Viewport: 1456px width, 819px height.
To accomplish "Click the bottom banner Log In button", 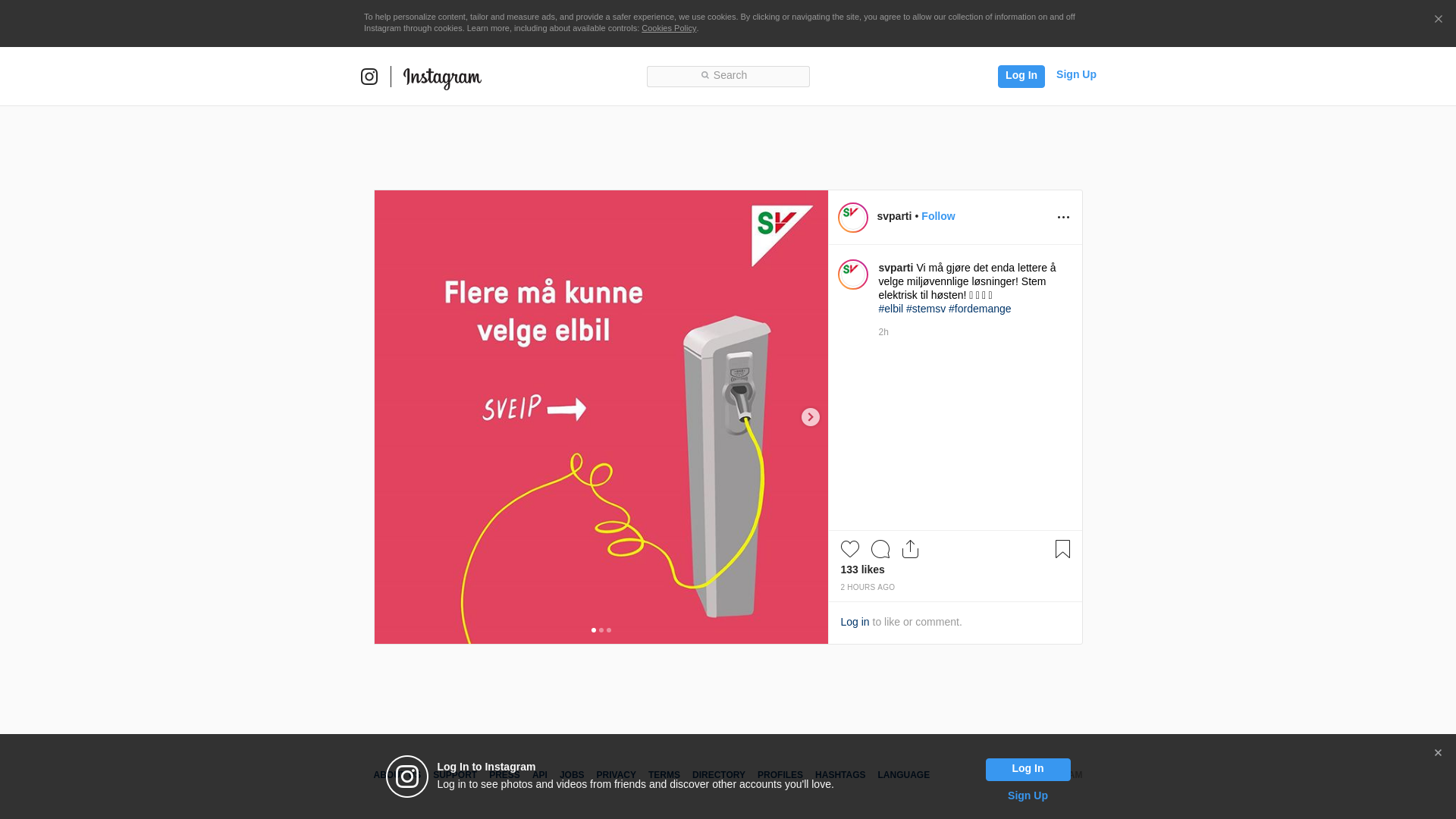I will (x=1028, y=770).
